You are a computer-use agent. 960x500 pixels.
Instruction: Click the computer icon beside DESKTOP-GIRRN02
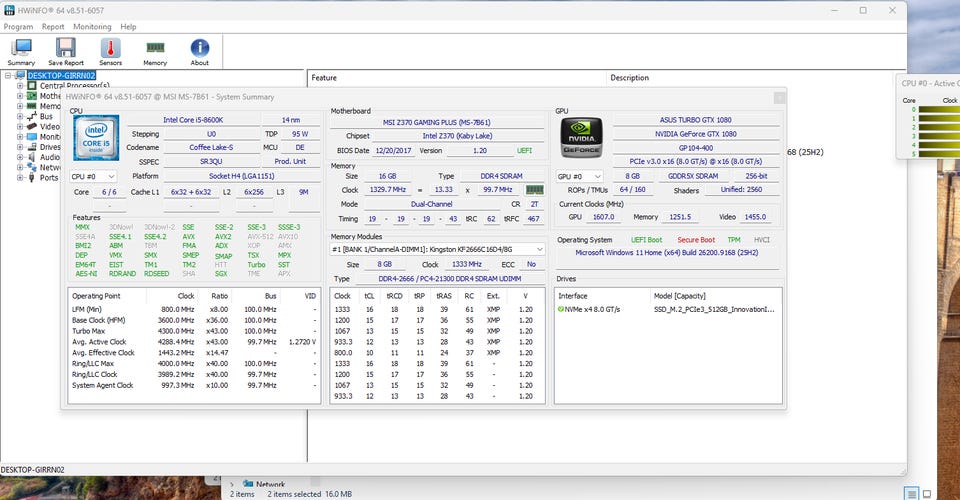20,75
